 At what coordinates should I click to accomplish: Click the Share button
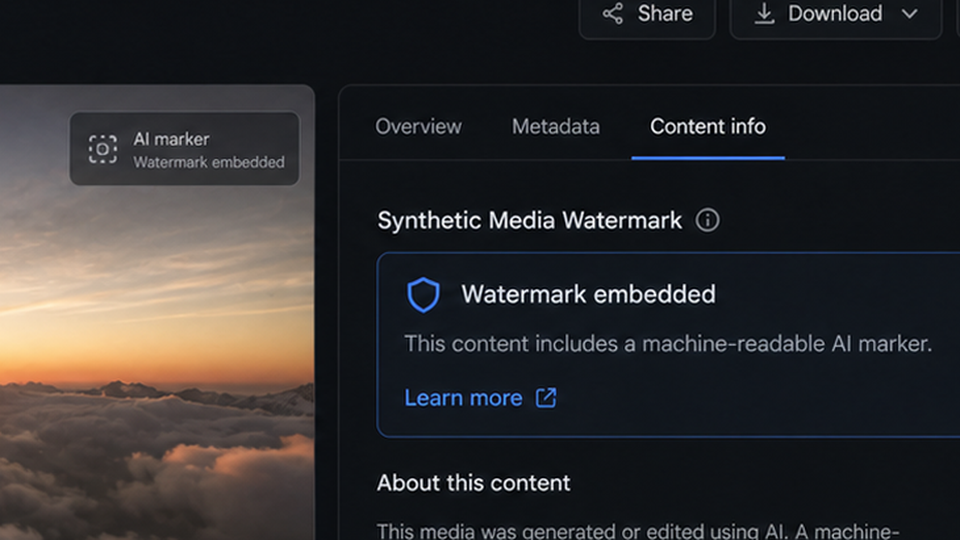pos(647,15)
